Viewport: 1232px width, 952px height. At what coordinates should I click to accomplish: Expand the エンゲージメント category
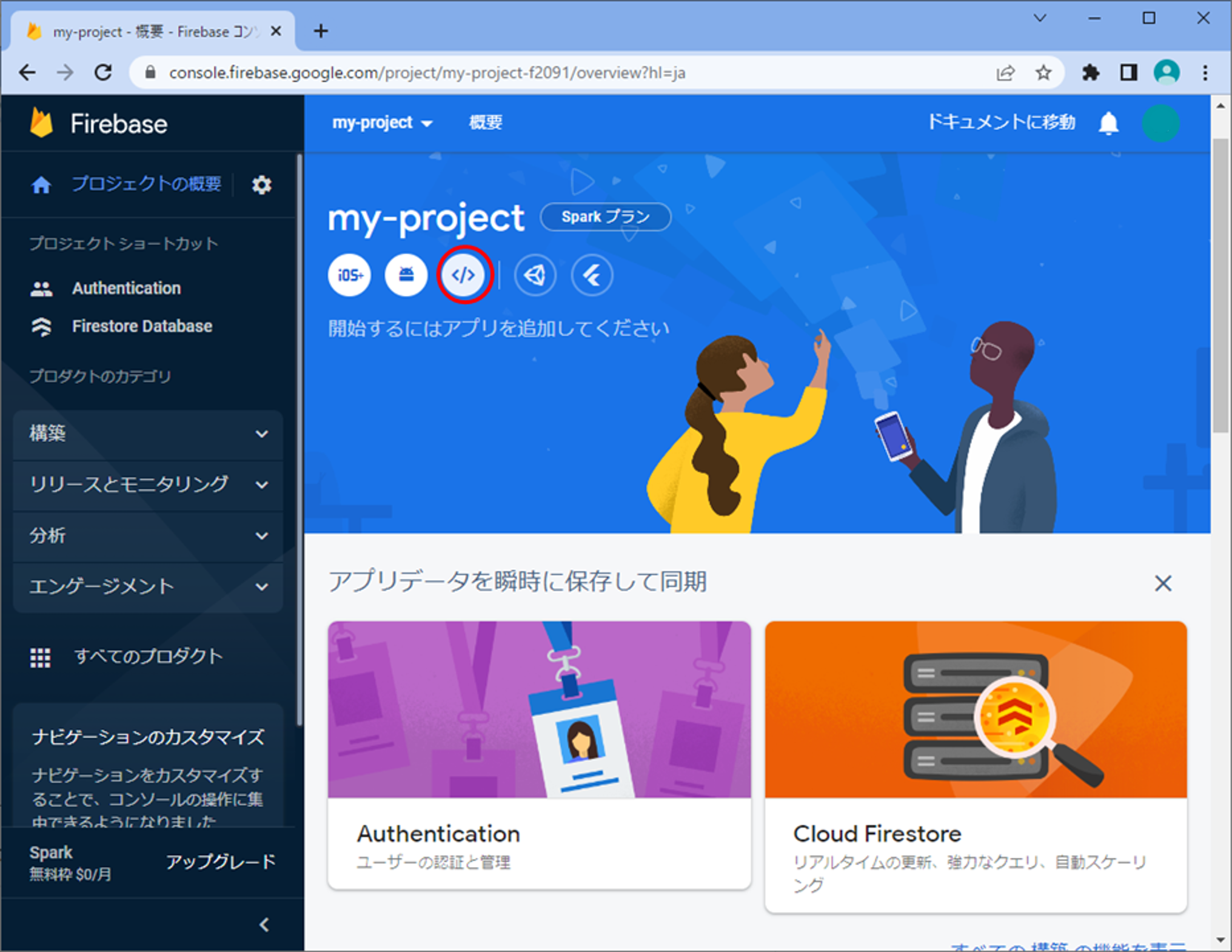pos(148,587)
